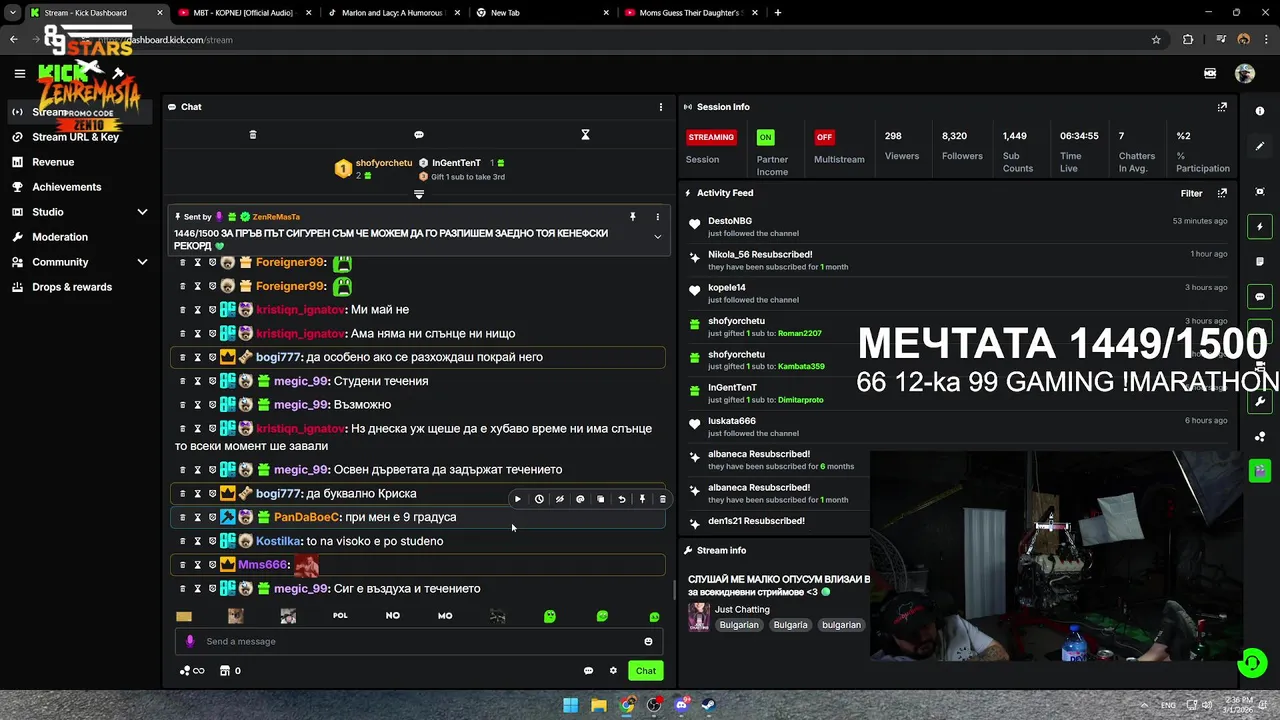This screenshot has width=1280, height=720.
Task: Select the Just Chatting category link
Action: pyautogui.click(x=742, y=609)
